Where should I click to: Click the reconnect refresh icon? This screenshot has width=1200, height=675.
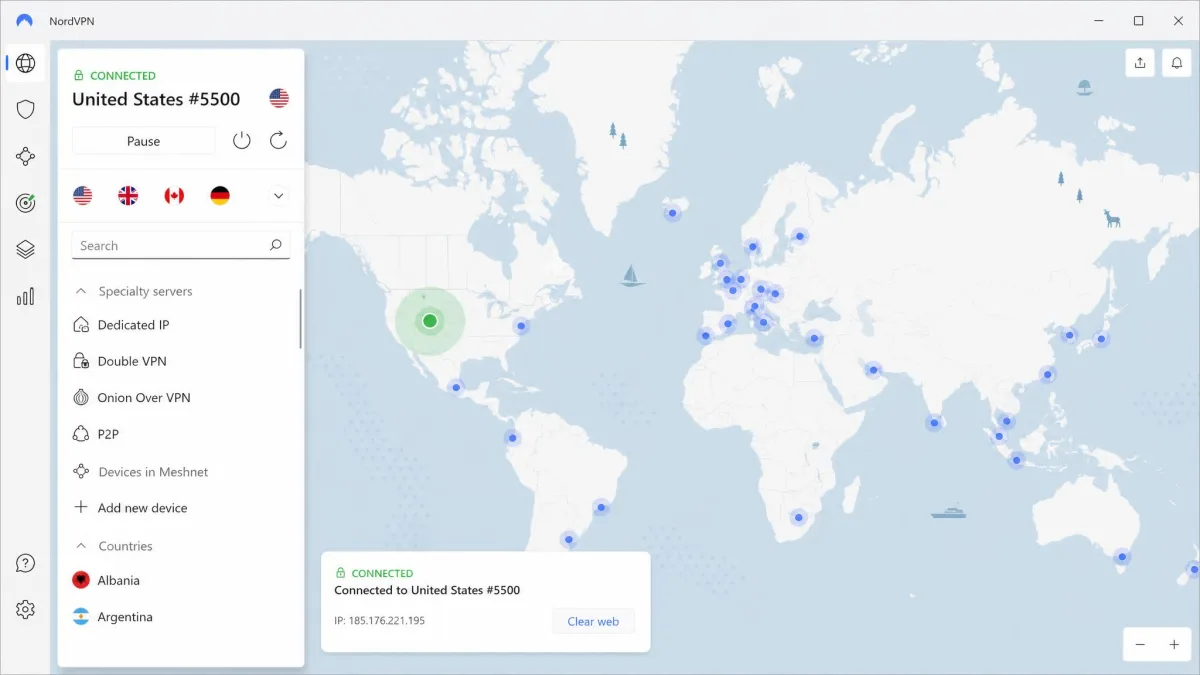(x=279, y=141)
